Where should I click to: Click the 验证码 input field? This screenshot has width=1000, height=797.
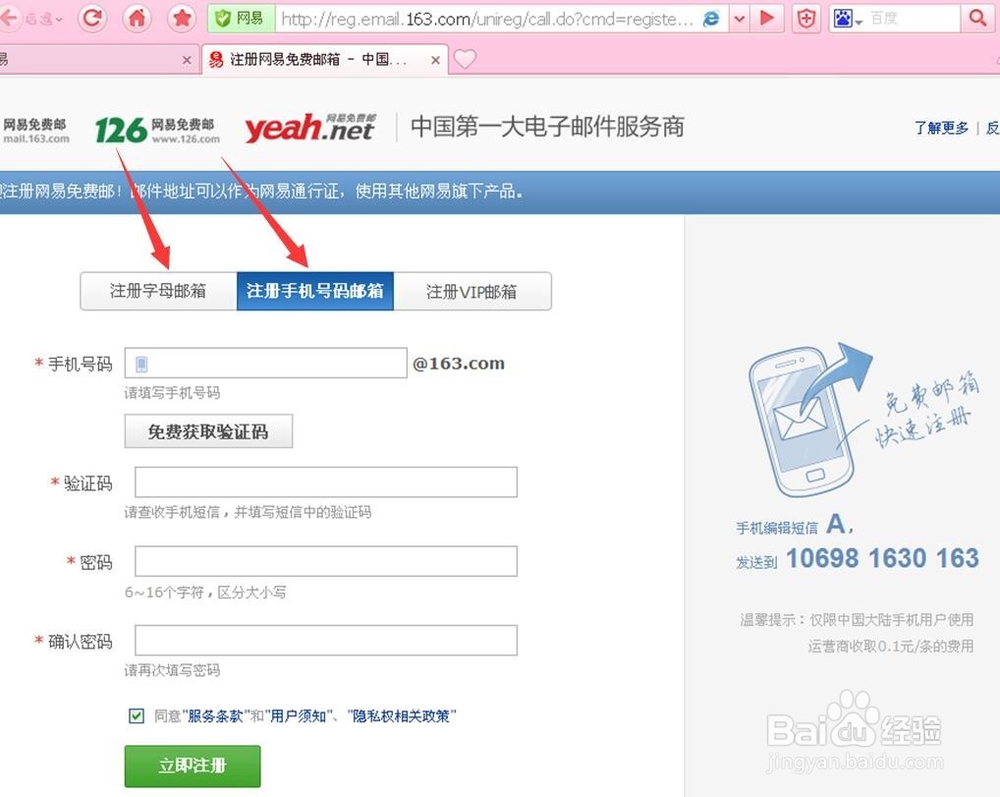point(326,482)
